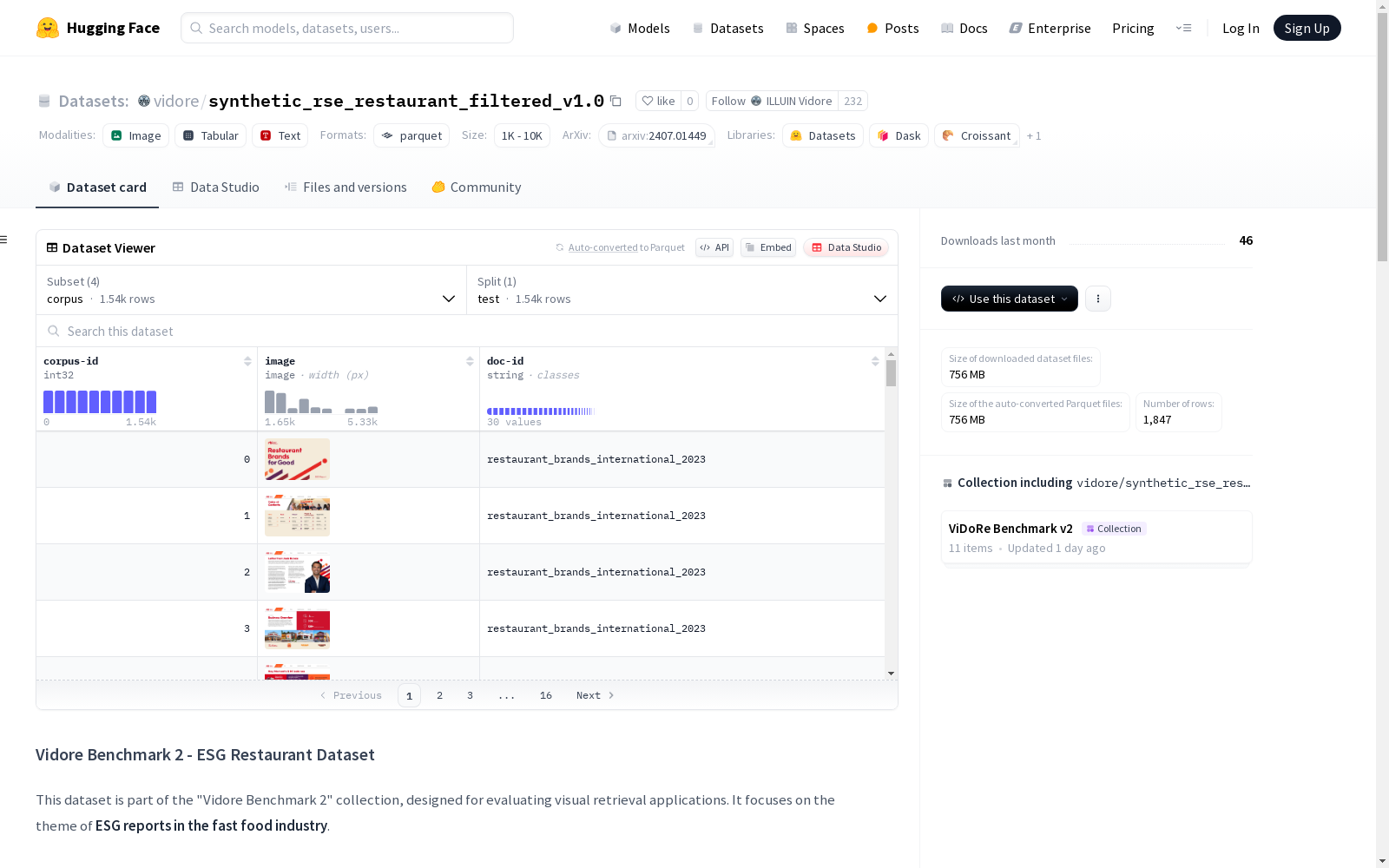Viewport: 1389px width, 868px height.
Task: Click the Tabular modality tag
Action: [x=210, y=135]
